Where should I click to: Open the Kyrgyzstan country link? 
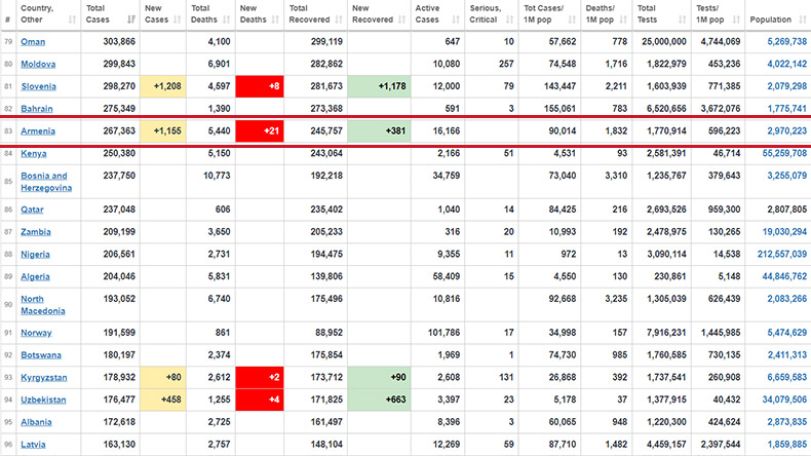[x=44, y=377]
